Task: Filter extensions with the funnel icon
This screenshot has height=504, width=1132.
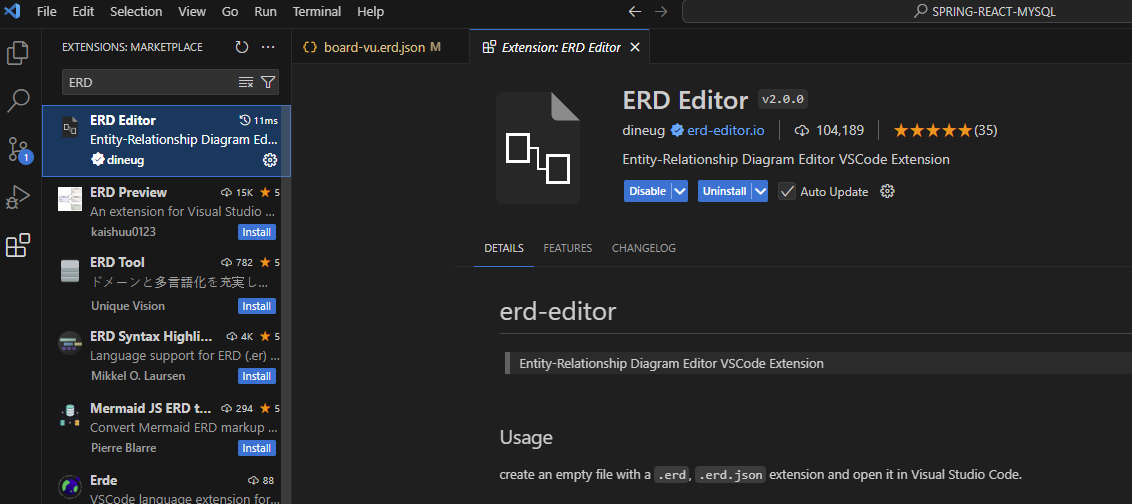Action: click(x=268, y=82)
